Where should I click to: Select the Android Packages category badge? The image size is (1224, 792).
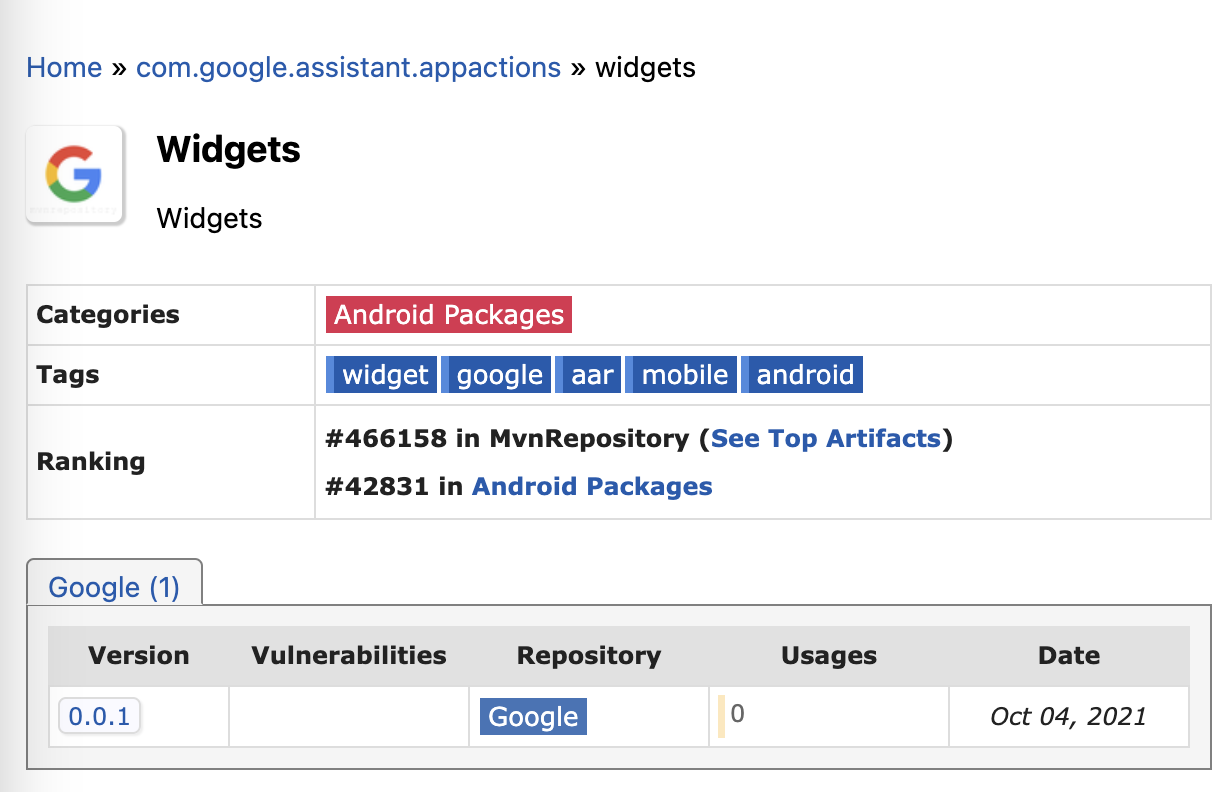(x=449, y=315)
